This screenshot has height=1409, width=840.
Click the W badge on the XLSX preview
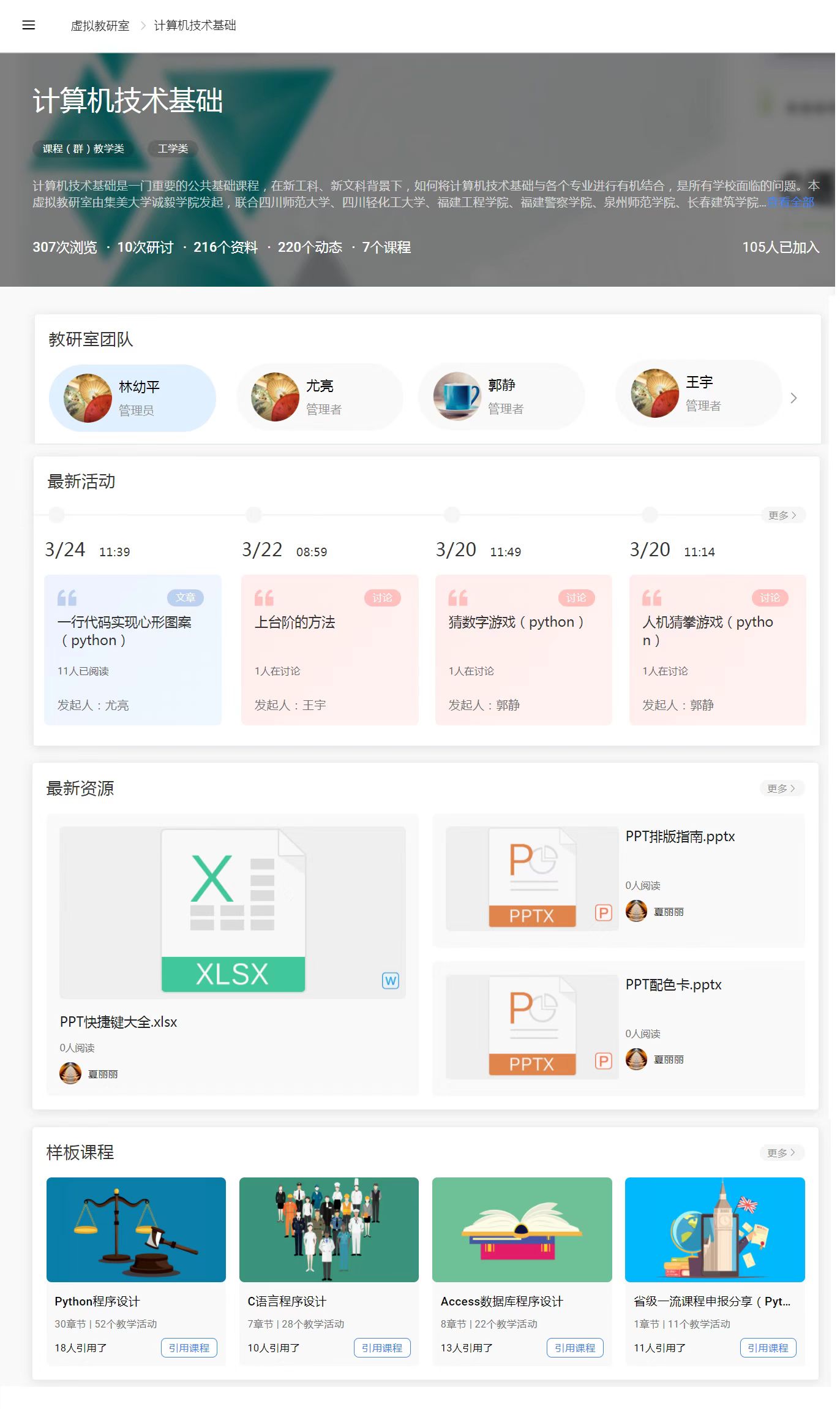tap(391, 981)
